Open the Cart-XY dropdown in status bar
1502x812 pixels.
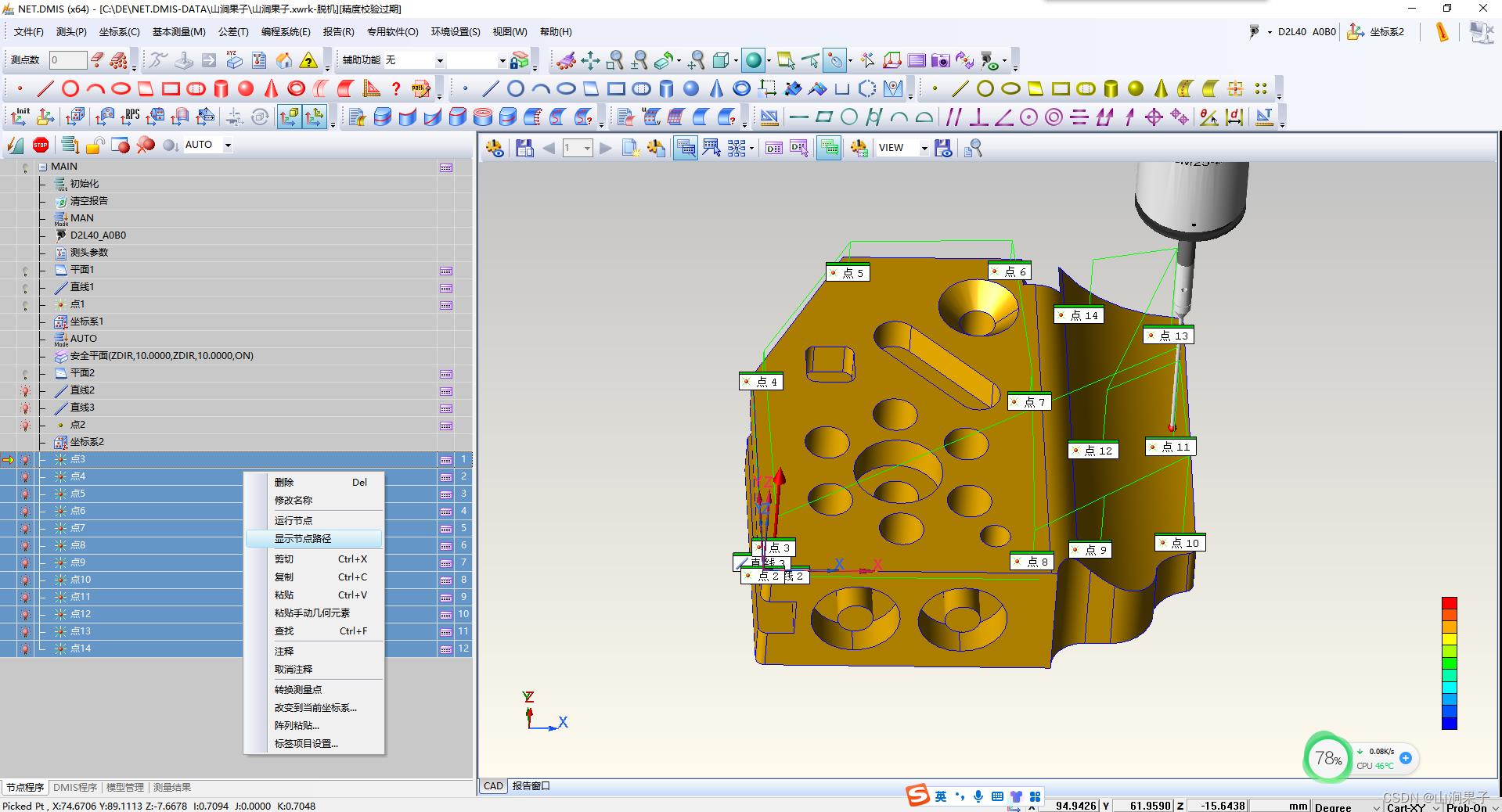1436,807
